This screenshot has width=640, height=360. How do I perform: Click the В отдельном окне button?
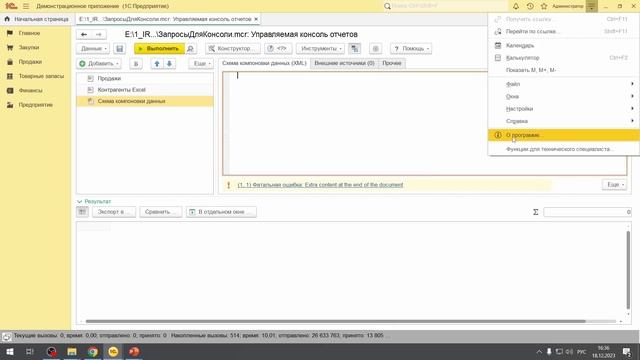(x=221, y=212)
